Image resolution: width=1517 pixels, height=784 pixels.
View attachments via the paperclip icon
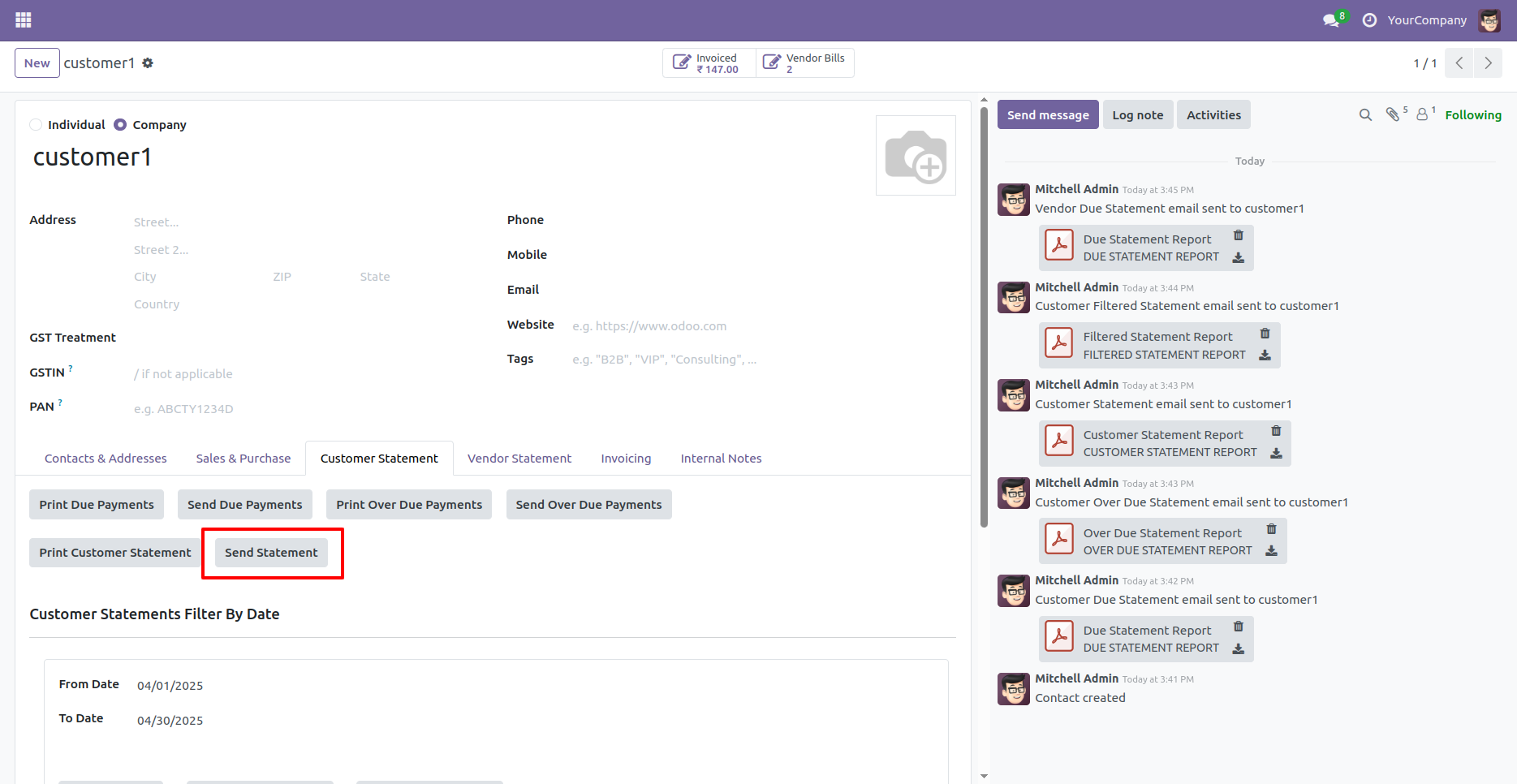pos(1394,114)
